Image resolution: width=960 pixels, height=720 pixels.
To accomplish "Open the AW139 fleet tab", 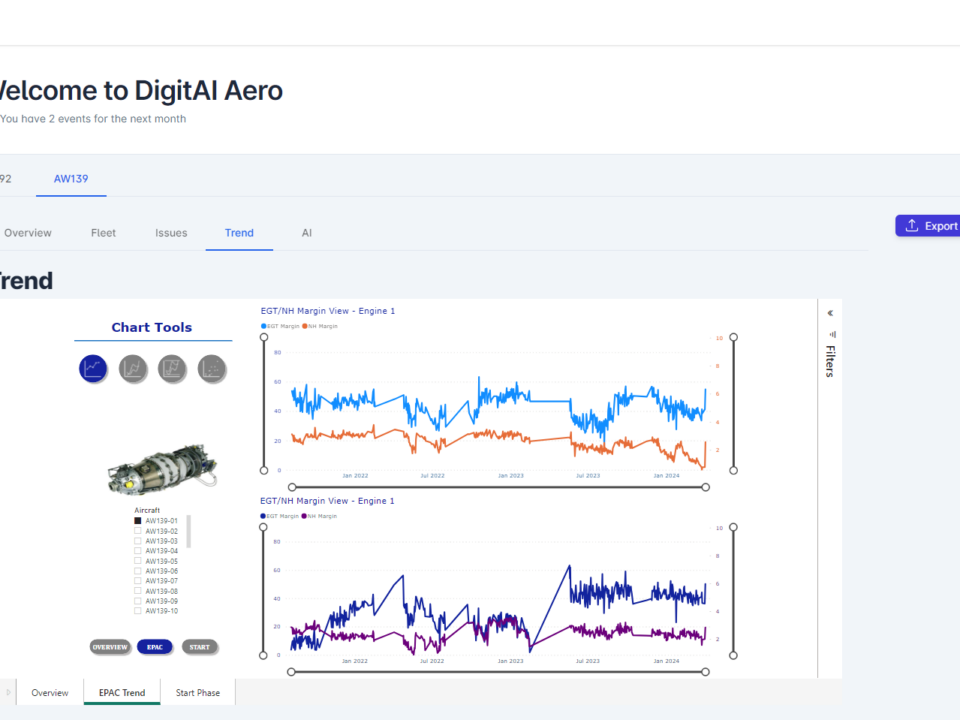I will pos(71,179).
